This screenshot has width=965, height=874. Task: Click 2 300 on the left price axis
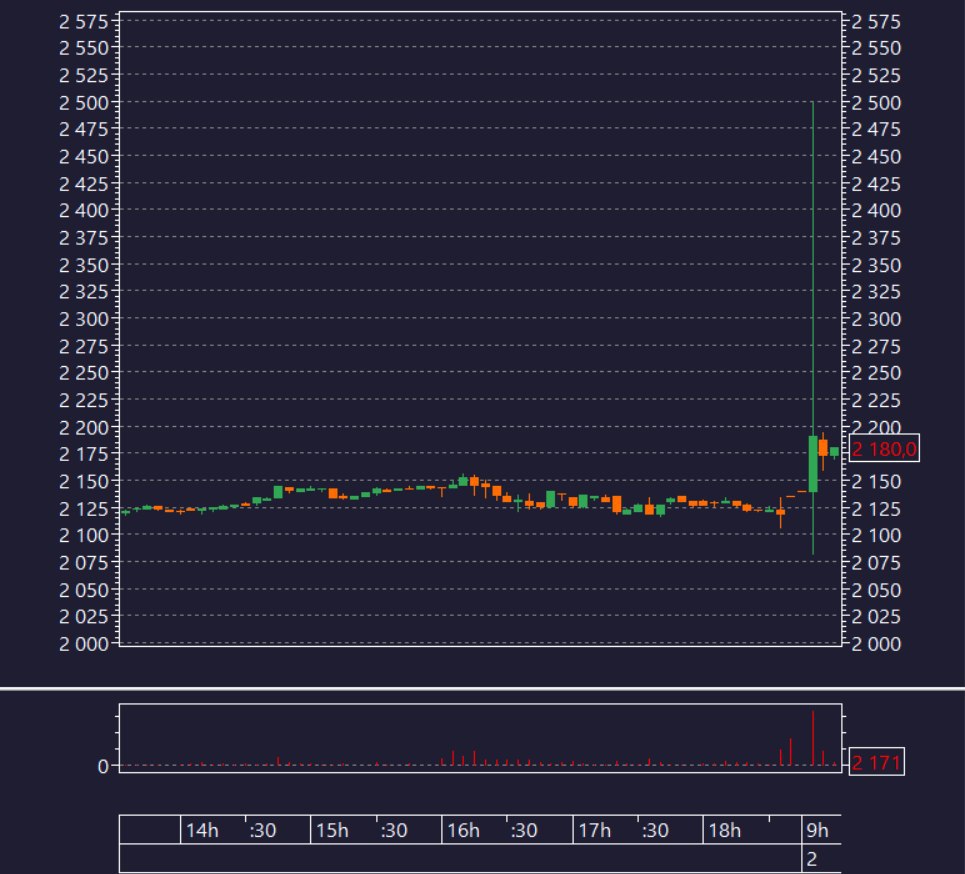[84, 319]
